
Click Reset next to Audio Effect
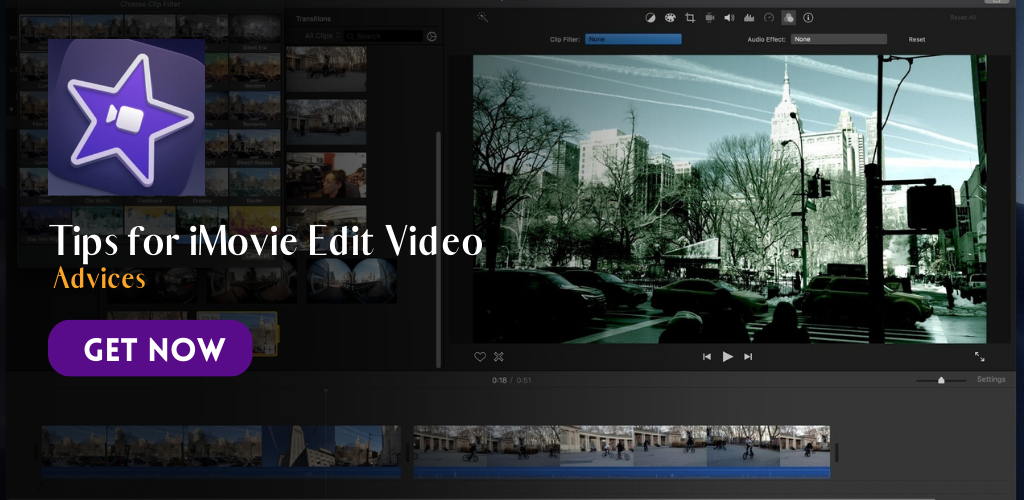(917, 39)
